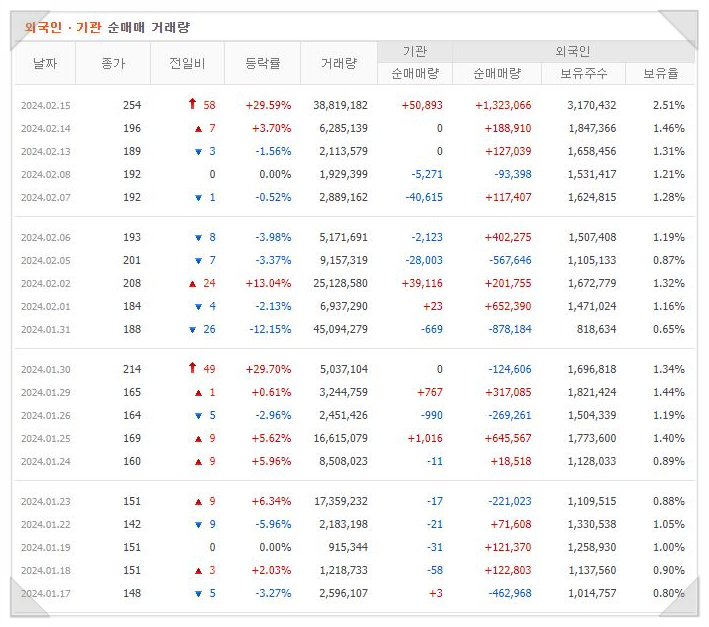Select the date 2024.02.14
709x627 pixels.
[46, 128]
